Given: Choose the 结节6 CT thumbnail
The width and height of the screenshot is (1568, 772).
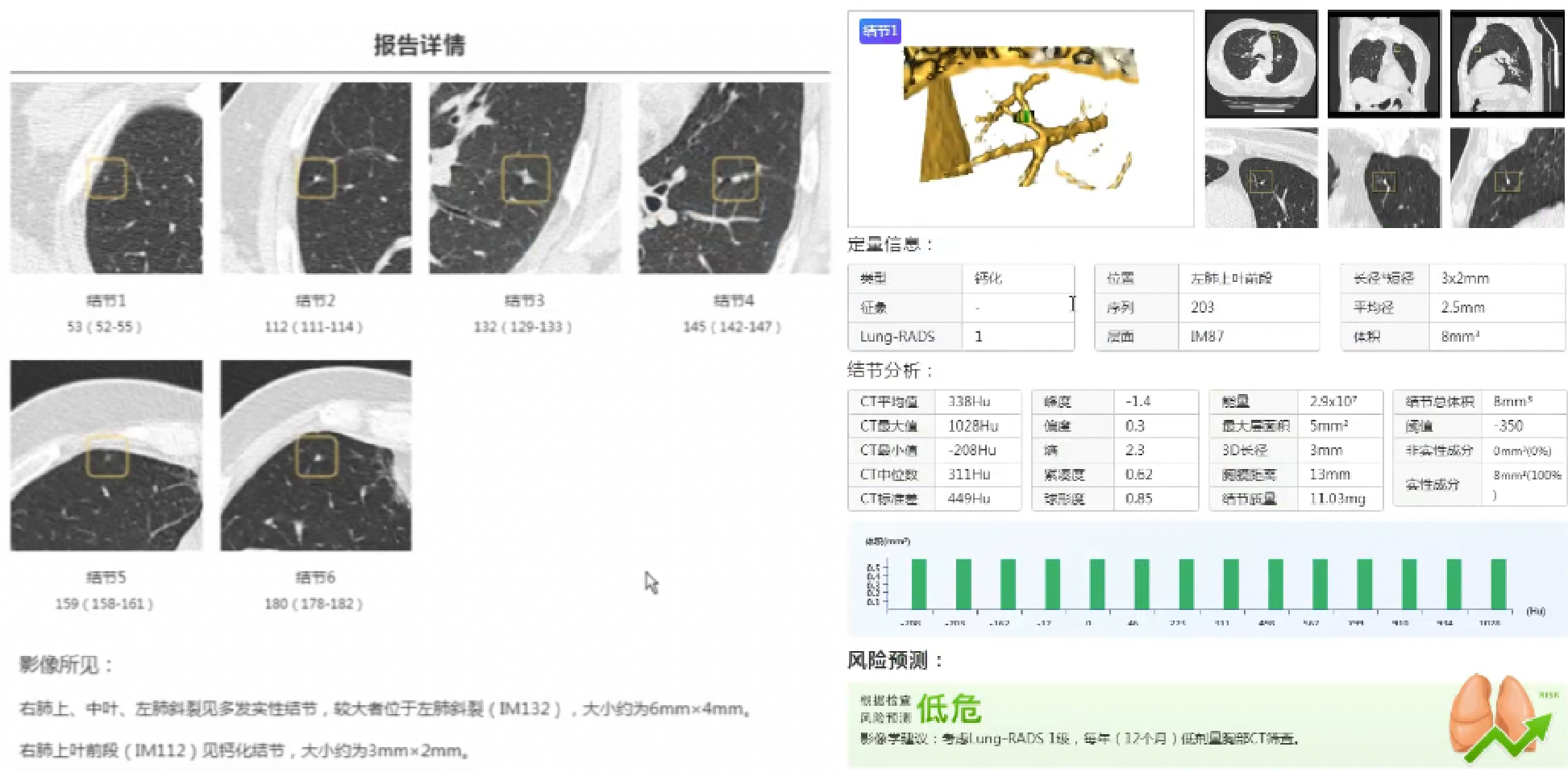Looking at the screenshot, I should coord(315,455).
